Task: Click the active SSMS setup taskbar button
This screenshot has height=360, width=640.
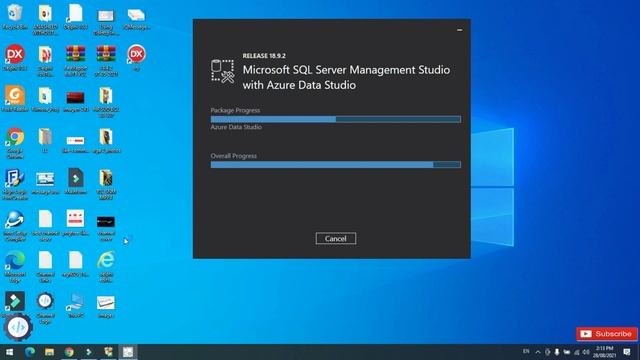Action: coord(128,352)
